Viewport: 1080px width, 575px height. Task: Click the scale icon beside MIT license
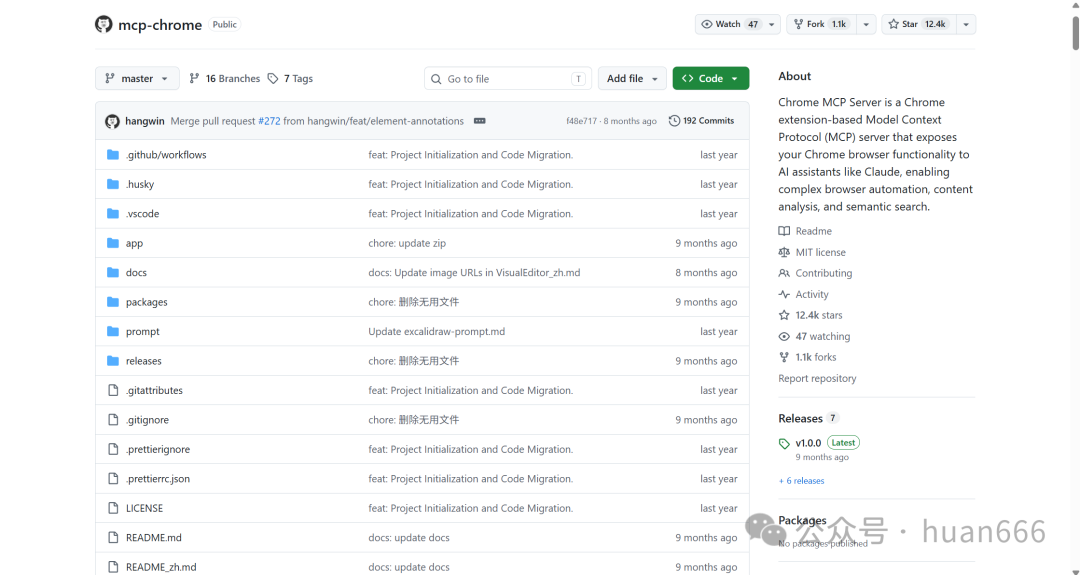784,252
